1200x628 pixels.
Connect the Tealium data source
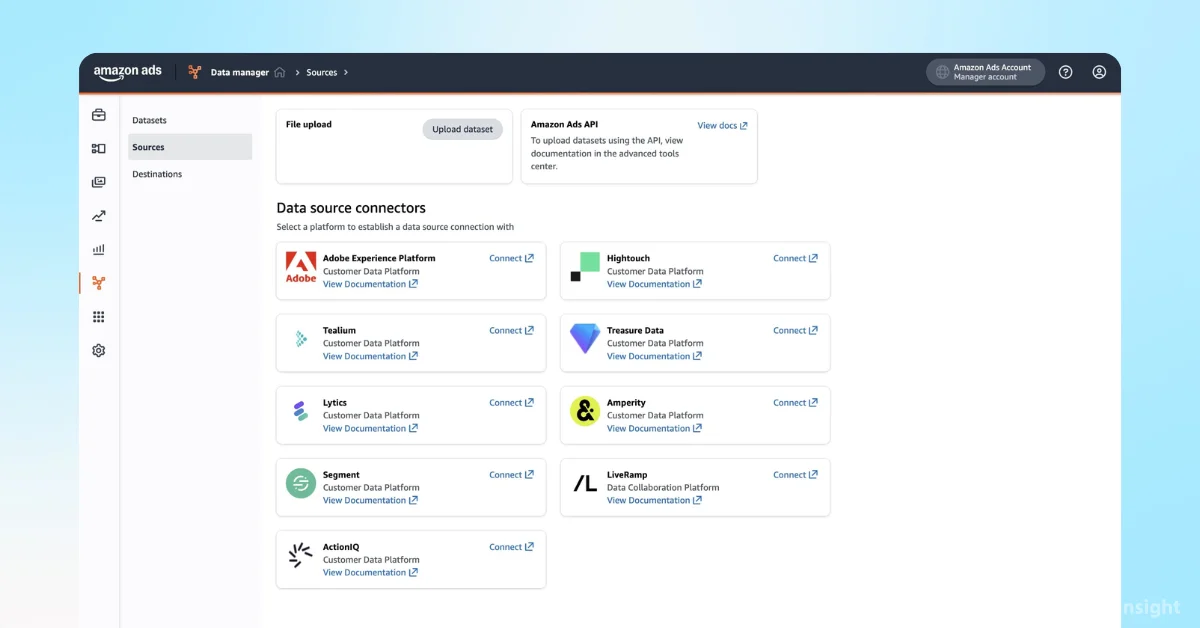pos(511,330)
